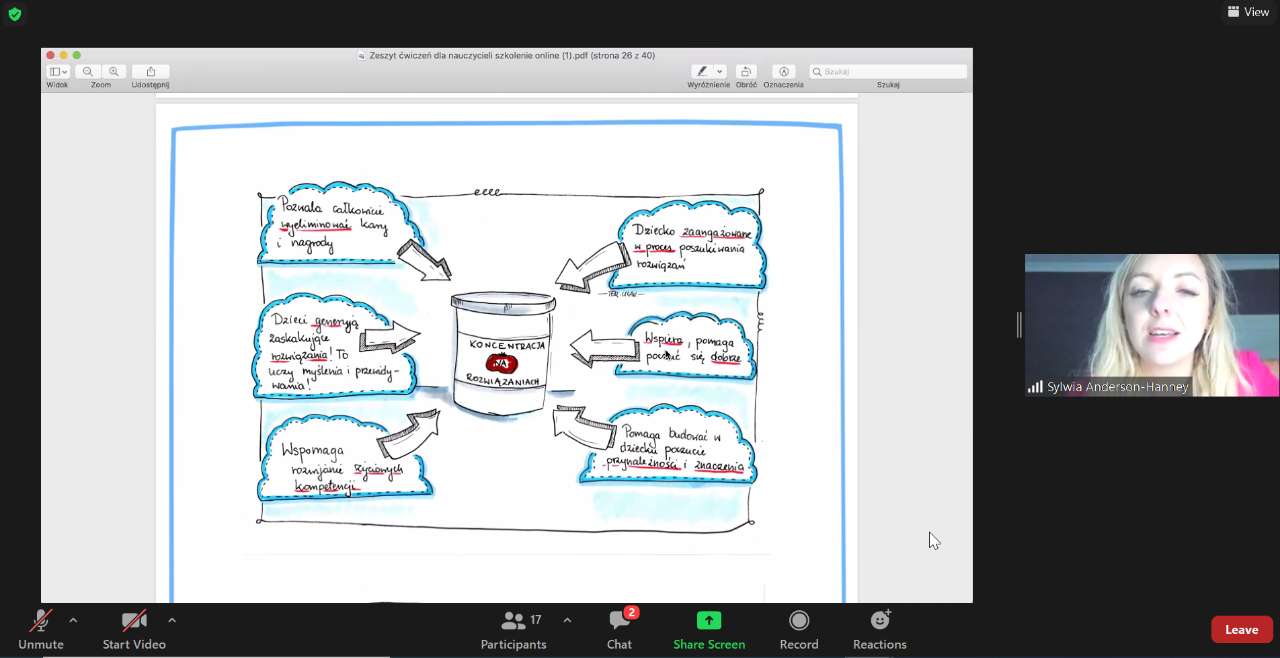Click the Udostępnij share icon
The height and width of the screenshot is (658, 1280).
pos(151,72)
